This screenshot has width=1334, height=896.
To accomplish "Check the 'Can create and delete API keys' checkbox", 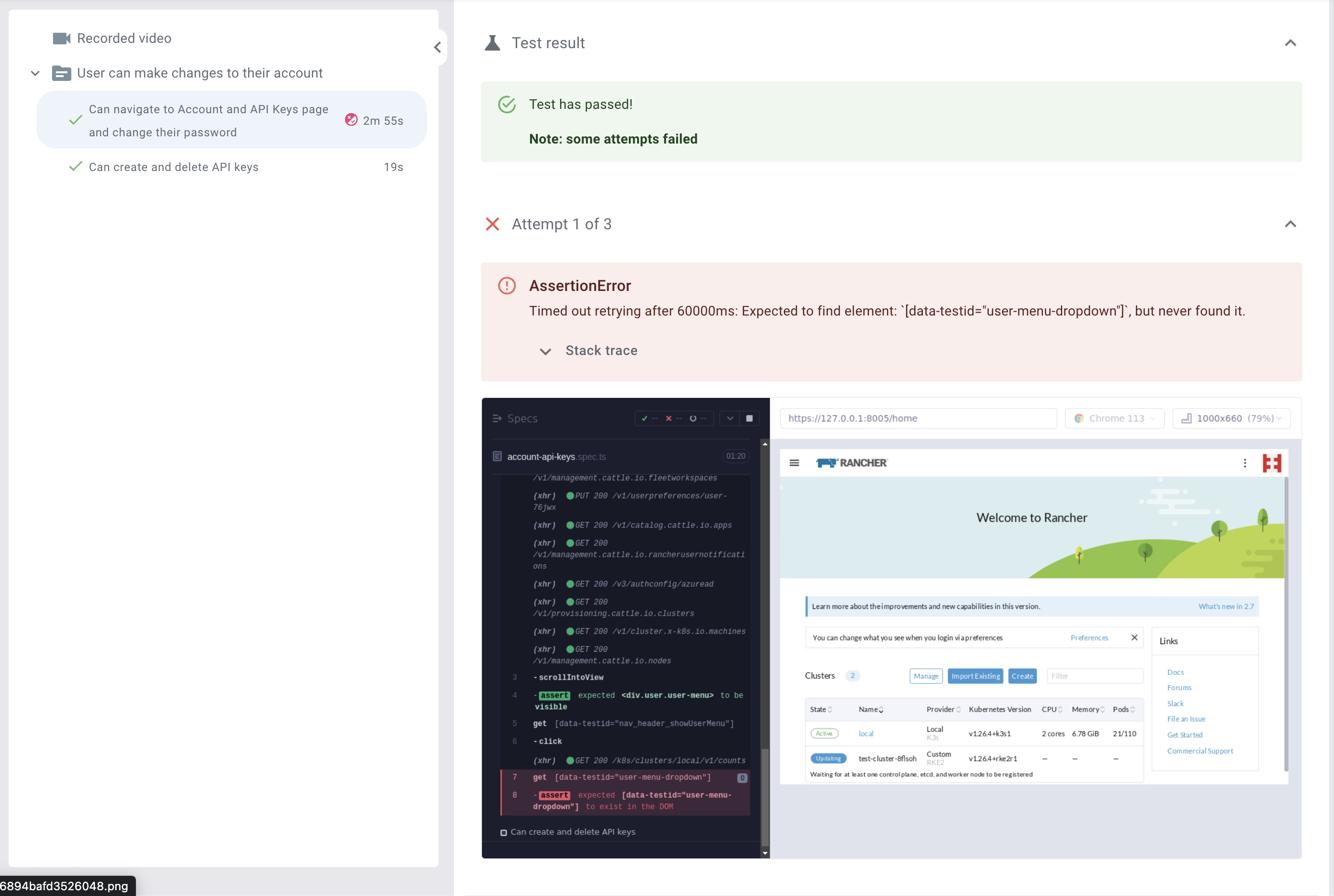I will point(504,832).
